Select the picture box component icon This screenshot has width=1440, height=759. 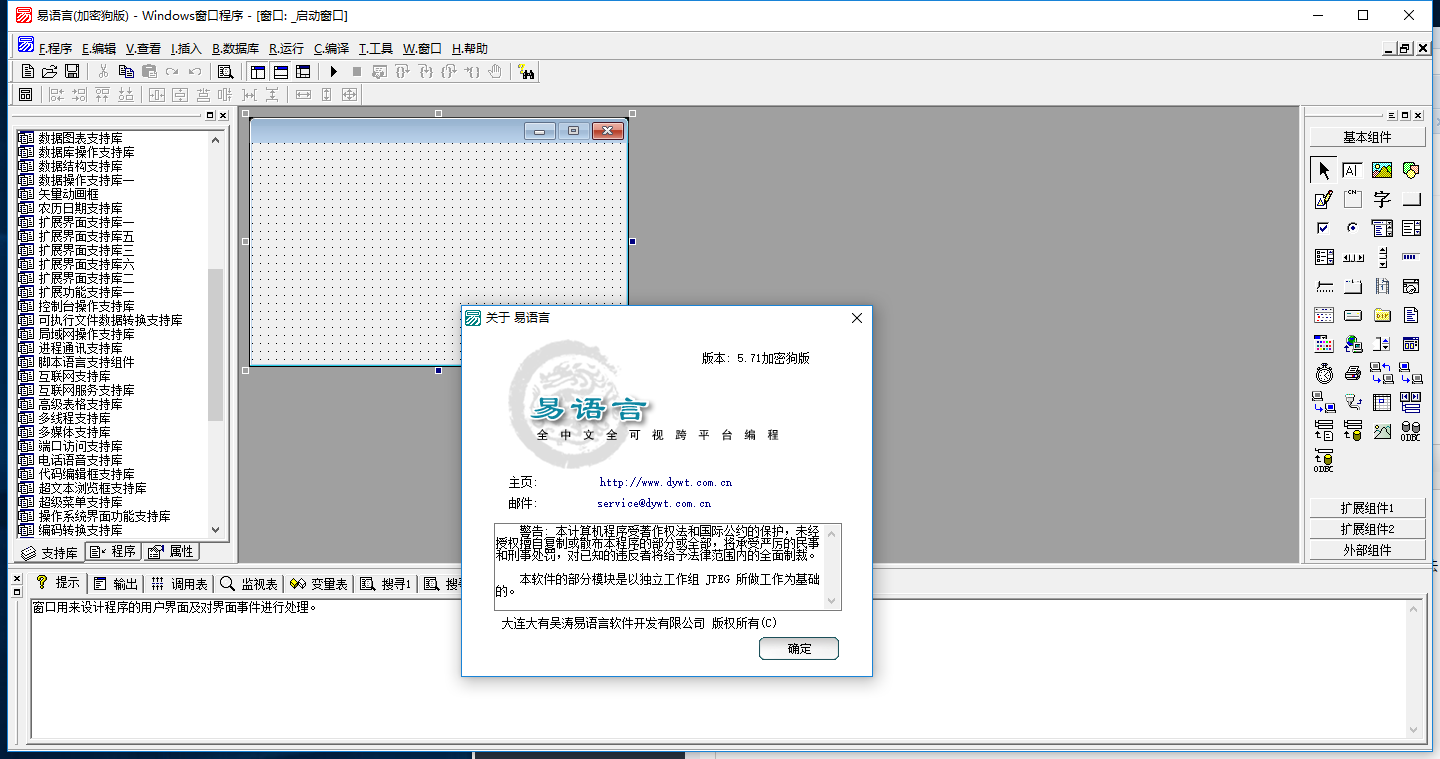tap(1382, 170)
